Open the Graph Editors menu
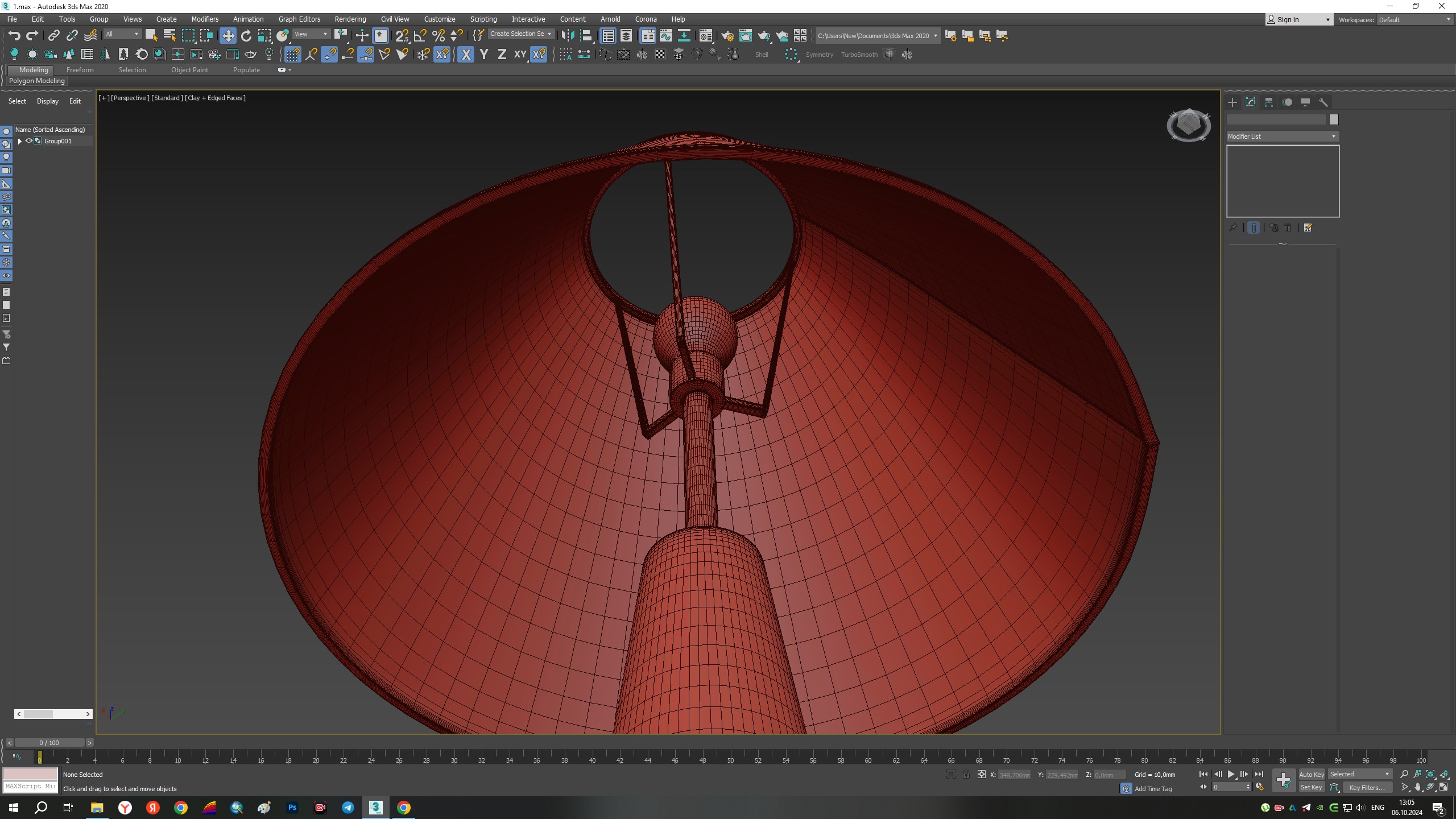1456x819 pixels. coord(299,19)
